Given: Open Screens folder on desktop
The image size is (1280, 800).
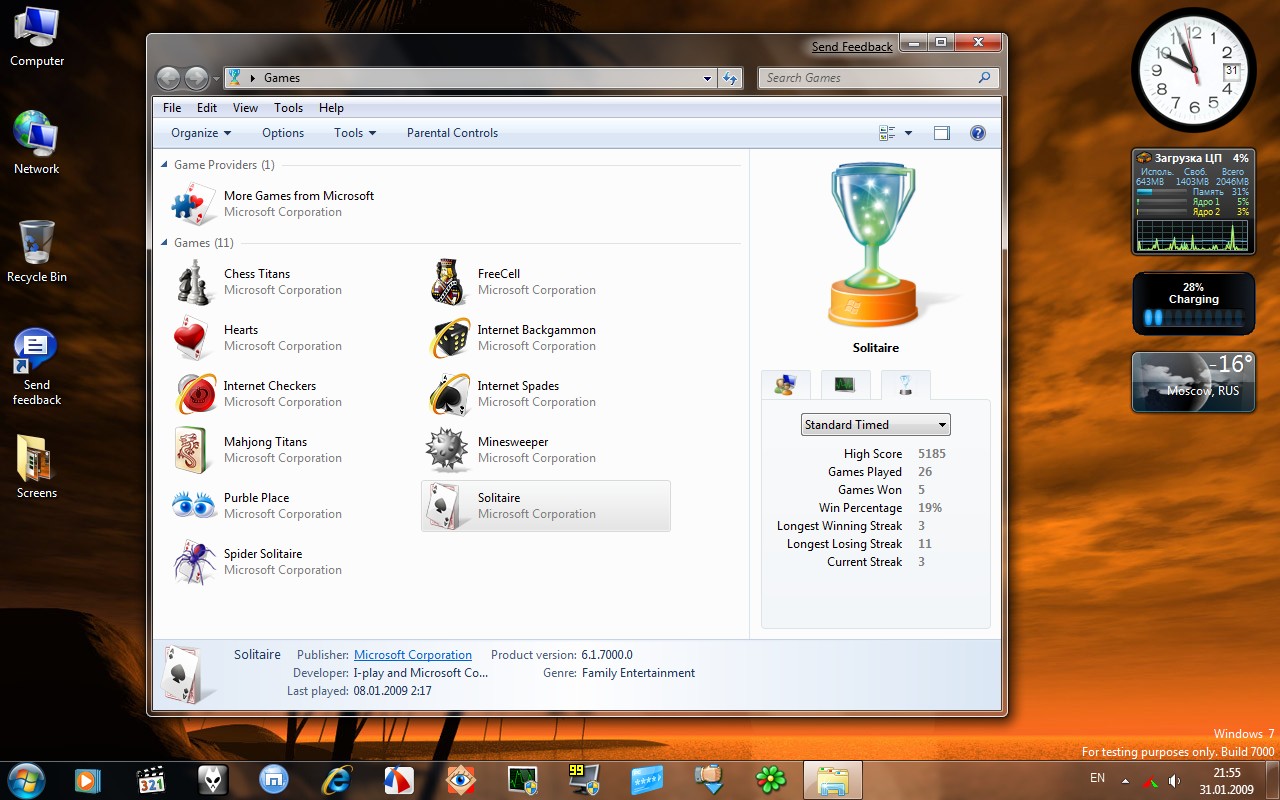Looking at the screenshot, I should (x=37, y=467).
